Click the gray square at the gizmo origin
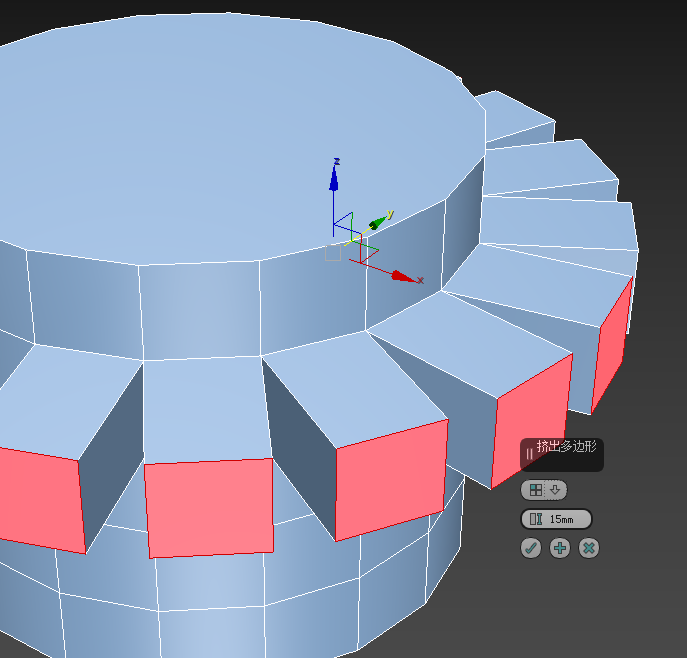The width and height of the screenshot is (687, 658). [x=333, y=253]
